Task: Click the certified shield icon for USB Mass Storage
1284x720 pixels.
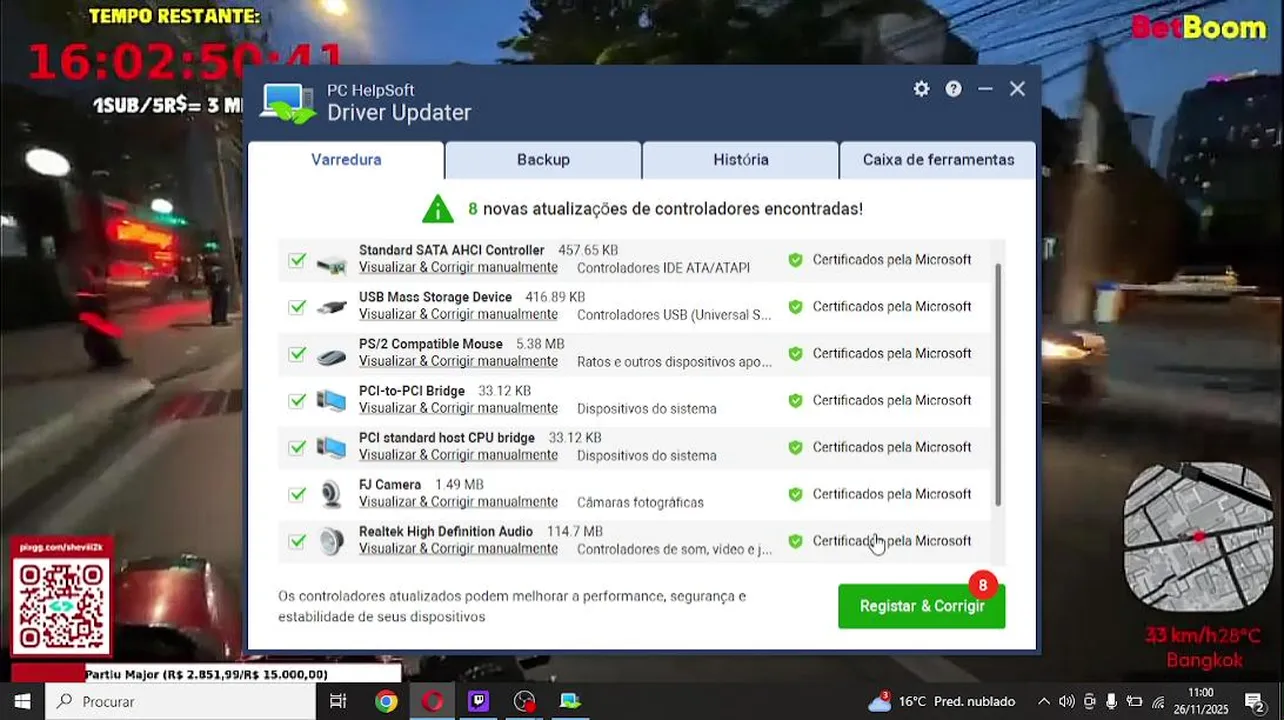Action: click(x=795, y=307)
